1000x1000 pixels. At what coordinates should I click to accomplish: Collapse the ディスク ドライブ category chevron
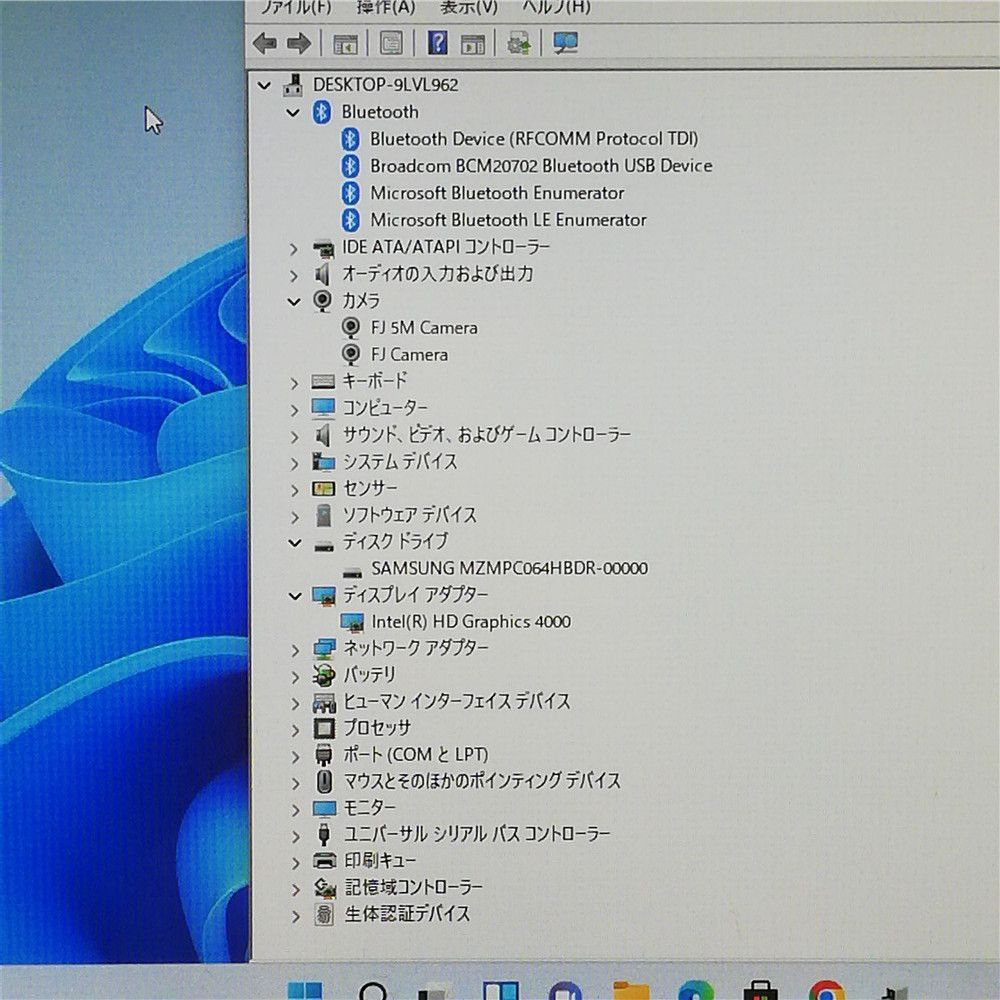coord(295,543)
